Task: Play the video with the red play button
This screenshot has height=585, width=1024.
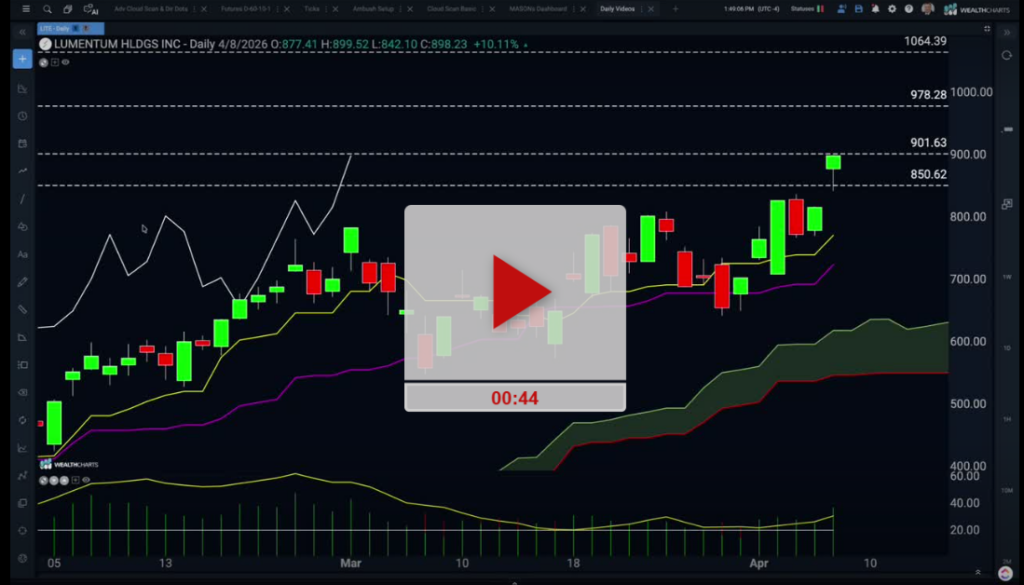Action: click(515, 292)
